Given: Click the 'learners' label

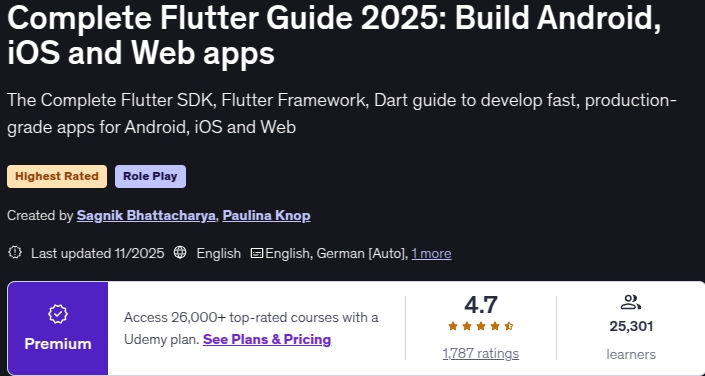Looking at the screenshot, I should click(x=631, y=354).
